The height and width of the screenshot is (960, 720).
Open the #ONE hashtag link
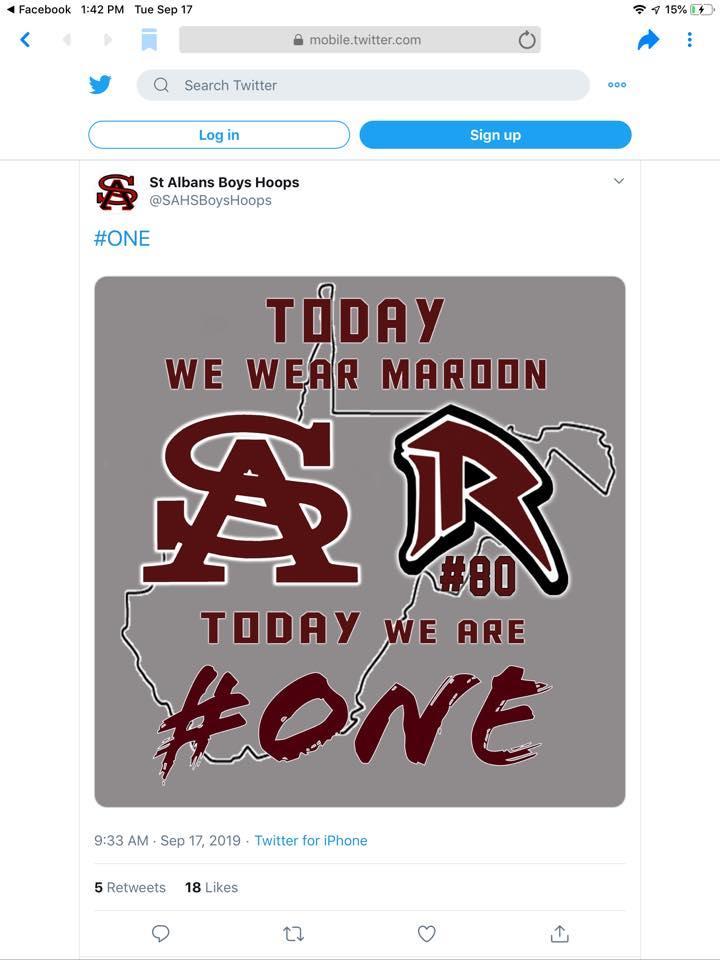tap(122, 238)
